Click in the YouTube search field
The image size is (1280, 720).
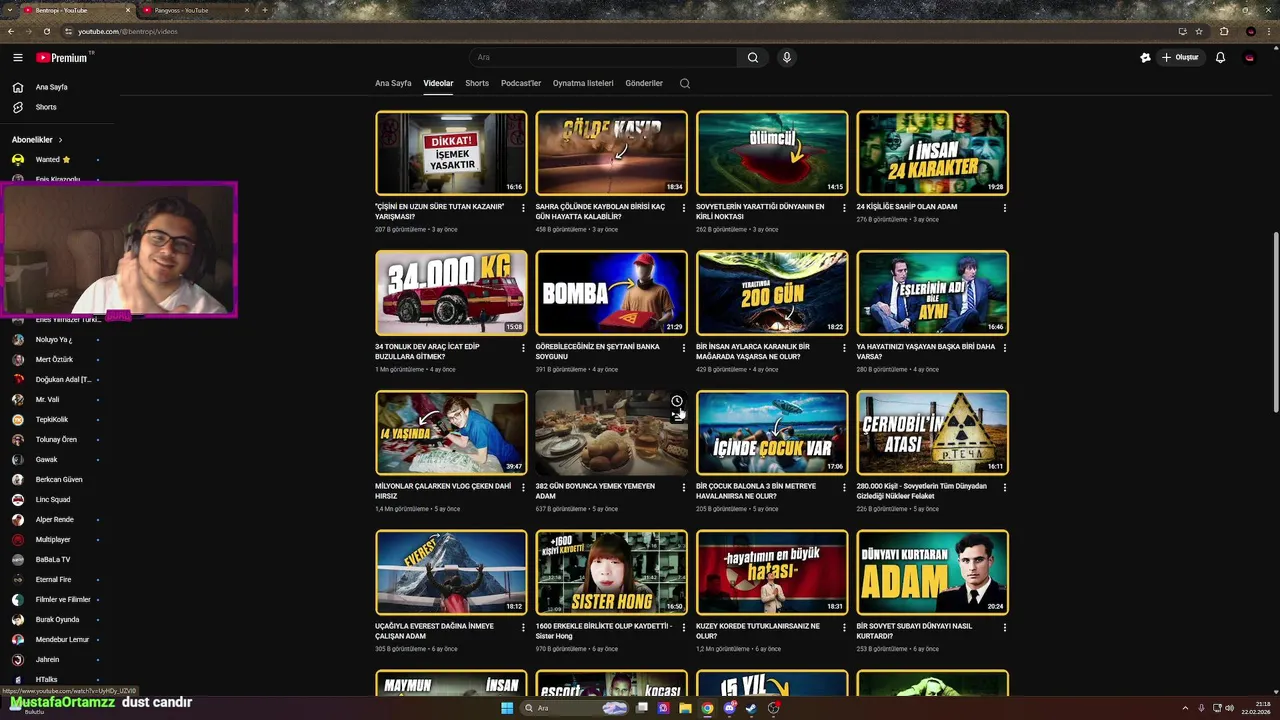[603, 58]
